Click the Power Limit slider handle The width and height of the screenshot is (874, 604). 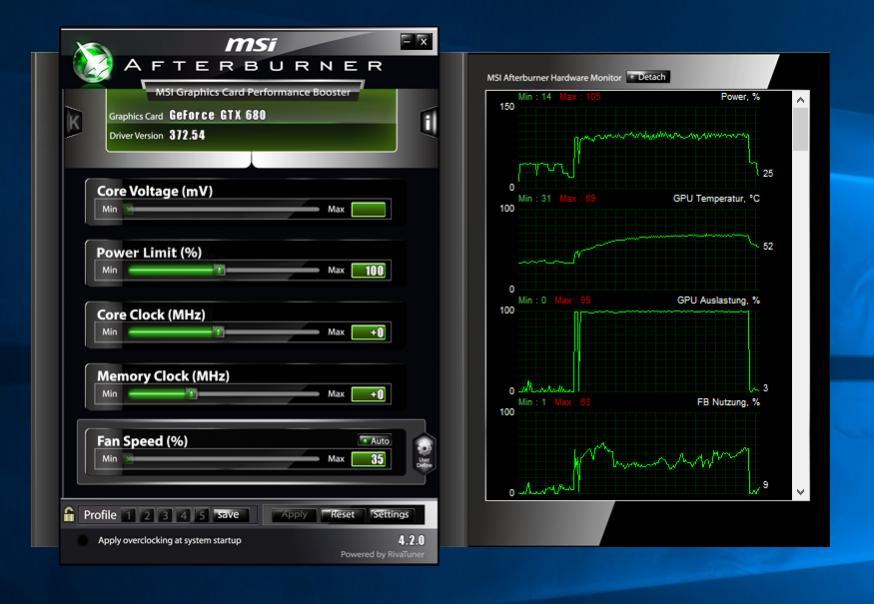click(x=219, y=270)
